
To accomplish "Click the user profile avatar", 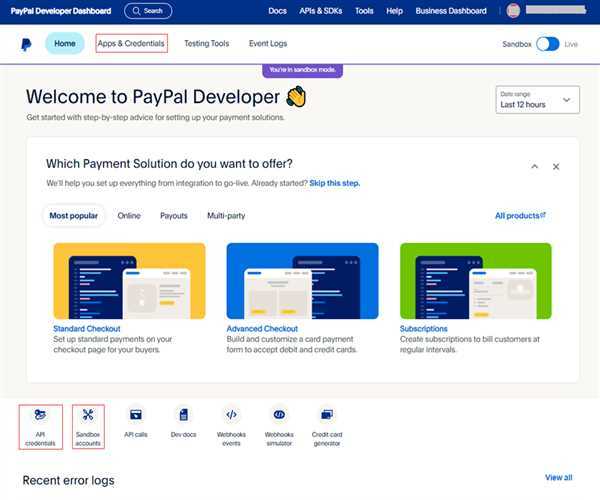I will [x=514, y=11].
